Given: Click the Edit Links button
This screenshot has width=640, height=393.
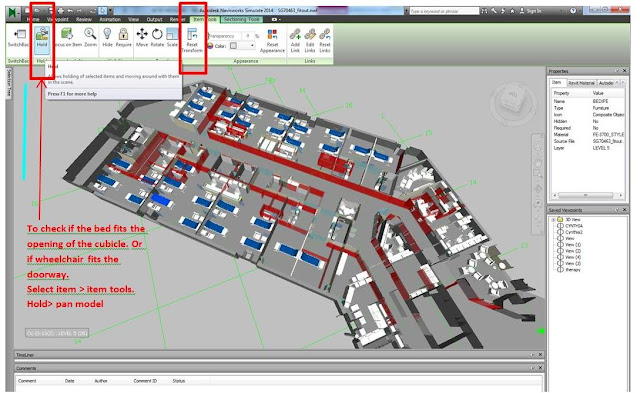Looking at the screenshot, I should [x=310, y=40].
